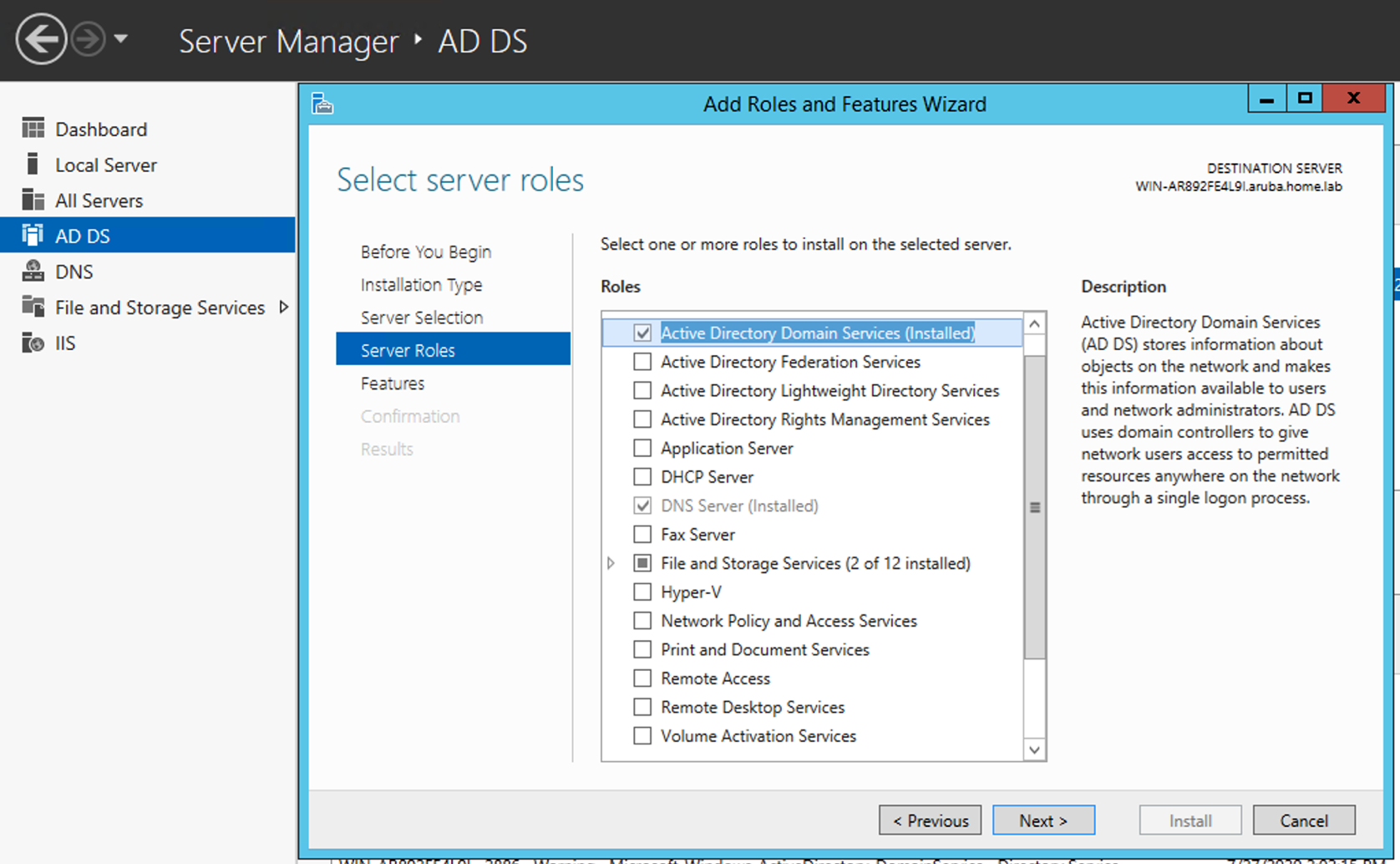Click File and Storage Services icon
This screenshot has width=1400, height=864.
click(x=33, y=307)
